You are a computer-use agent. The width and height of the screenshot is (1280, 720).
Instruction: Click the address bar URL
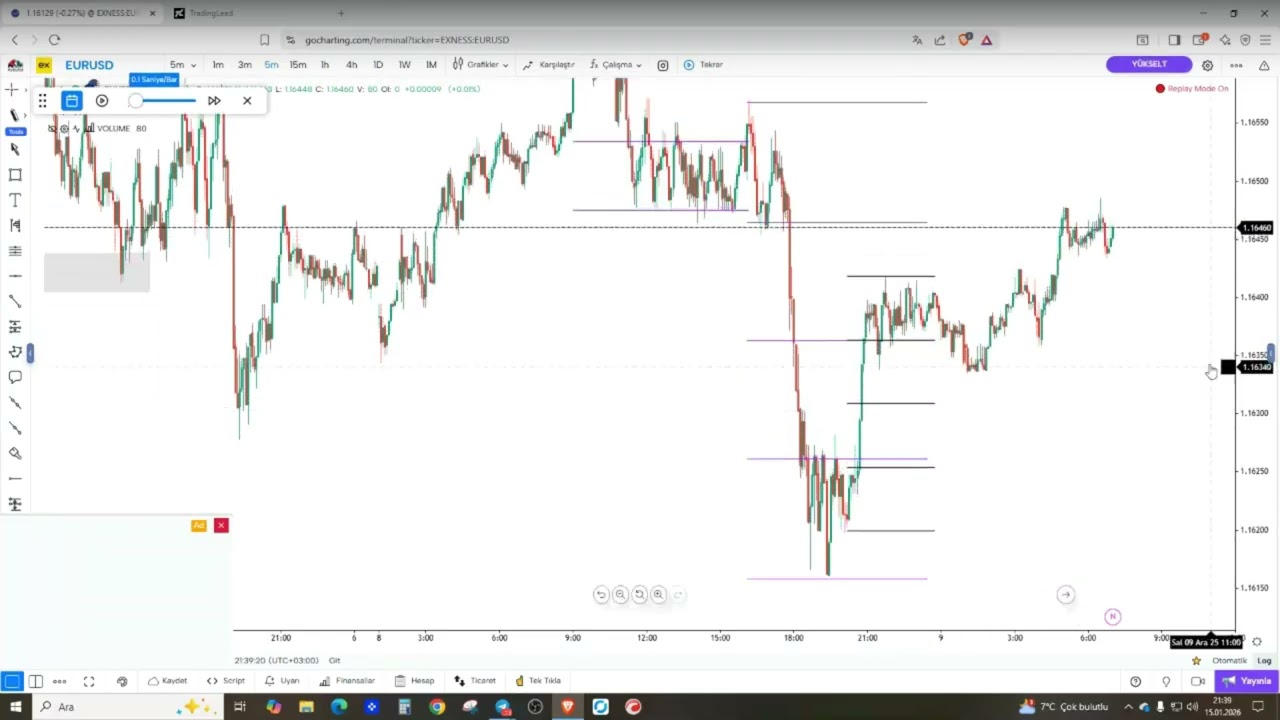pyautogui.click(x=407, y=40)
